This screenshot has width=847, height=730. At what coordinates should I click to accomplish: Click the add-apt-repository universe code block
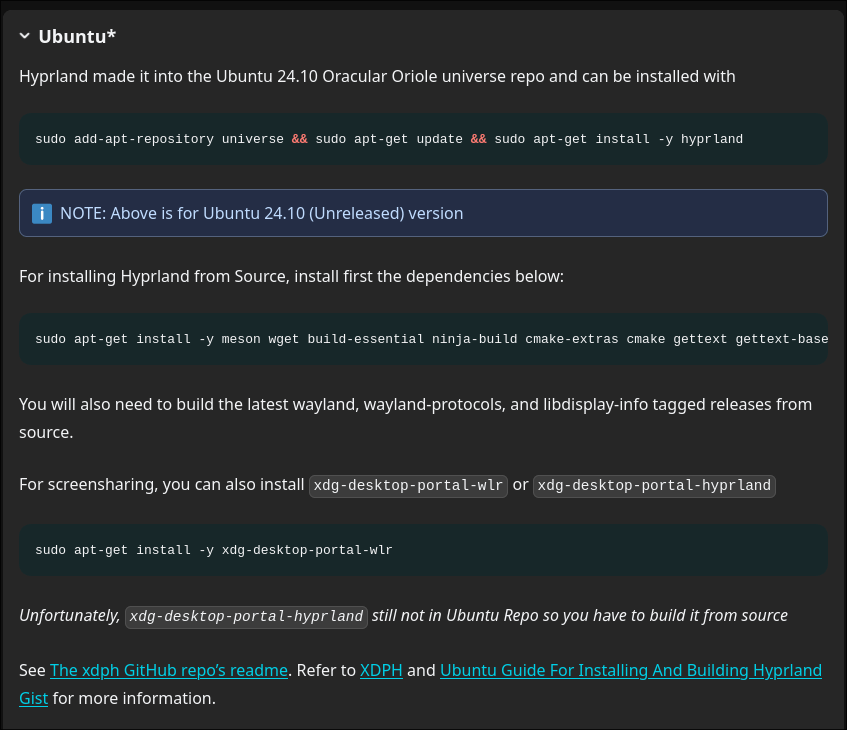424,139
